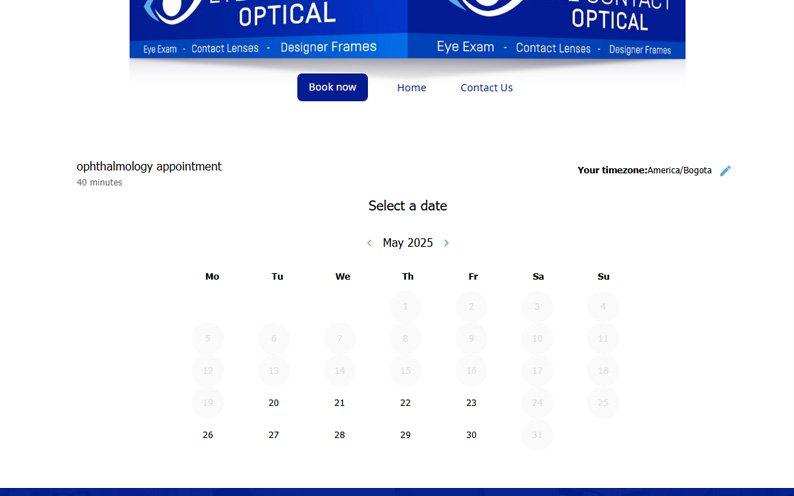Choose May 28 on the calendar
This screenshot has width=794, height=496.
340,435
